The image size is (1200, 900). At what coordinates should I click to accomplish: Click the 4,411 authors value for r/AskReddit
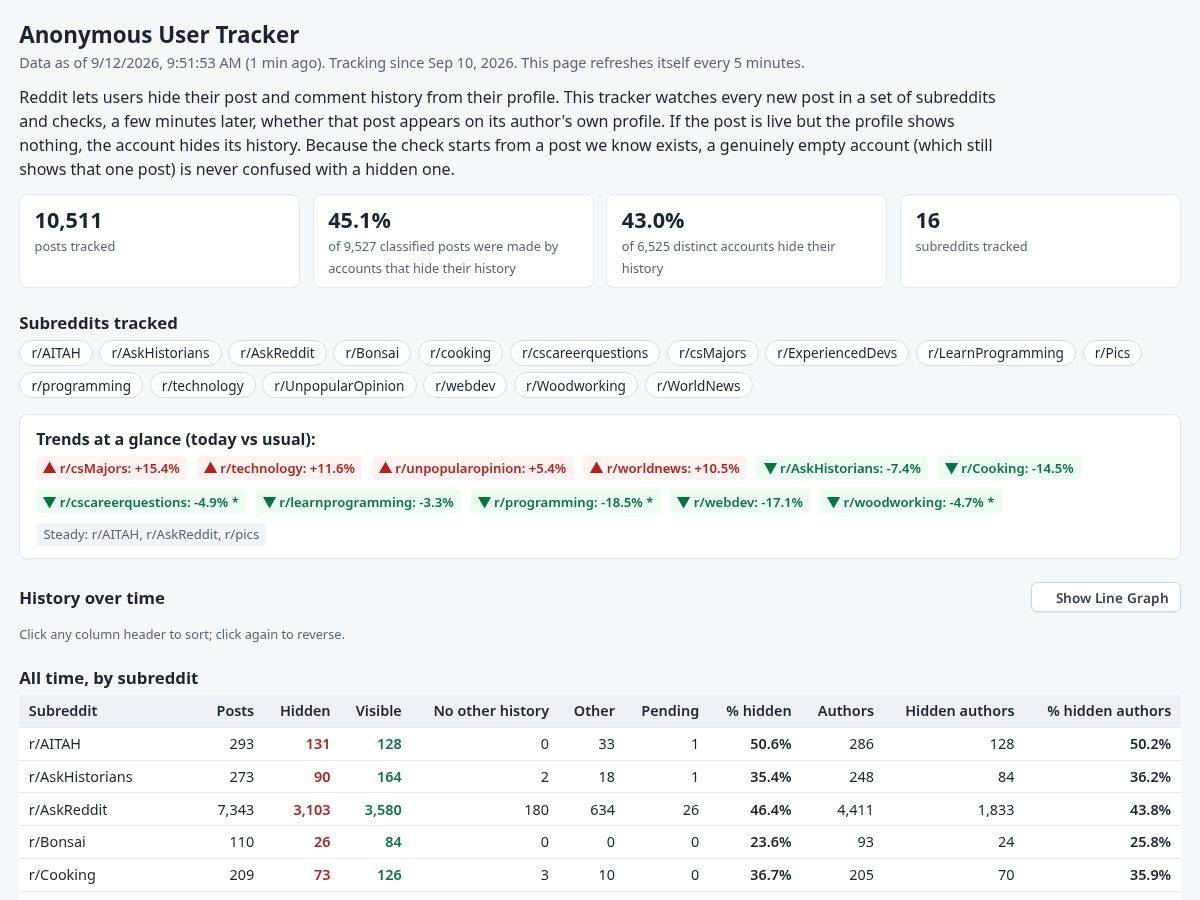click(855, 810)
